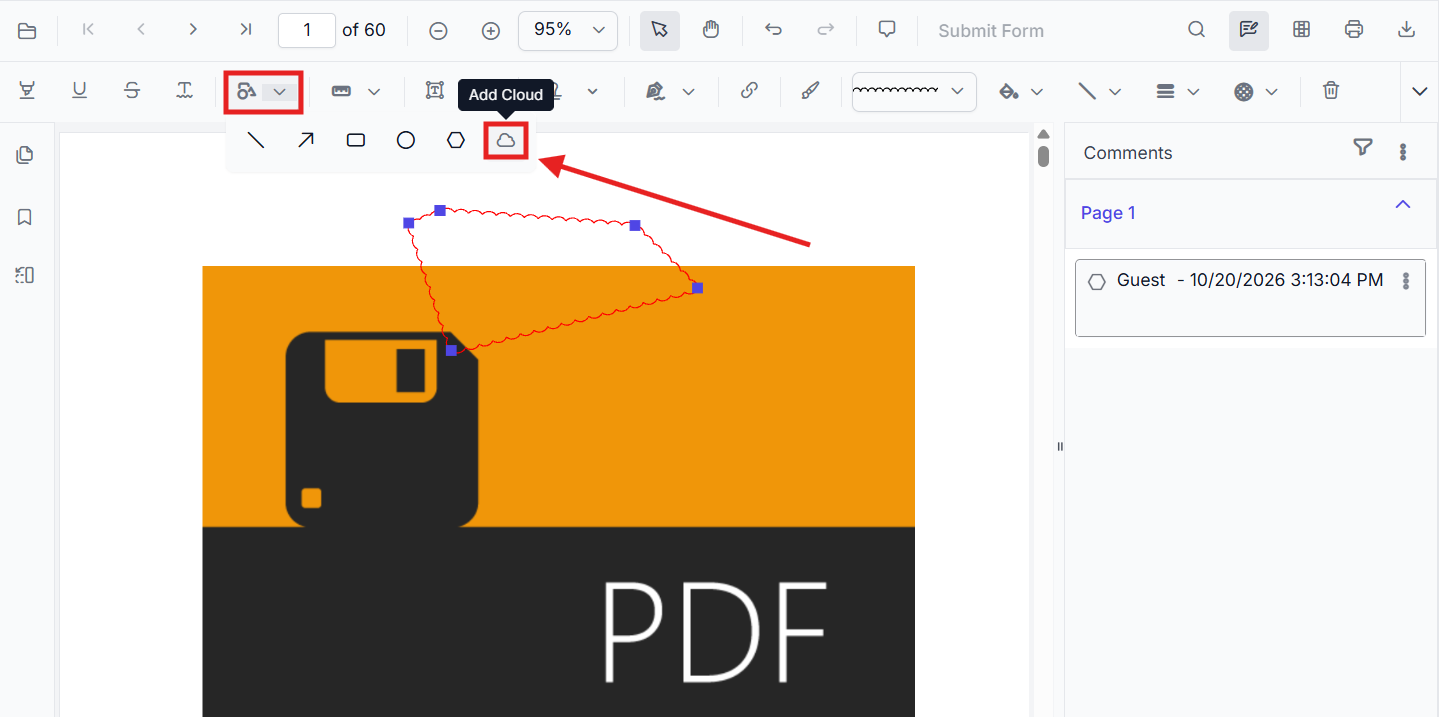Image resolution: width=1439 pixels, height=717 pixels.
Task: Select the free text box tool
Action: 435,91
